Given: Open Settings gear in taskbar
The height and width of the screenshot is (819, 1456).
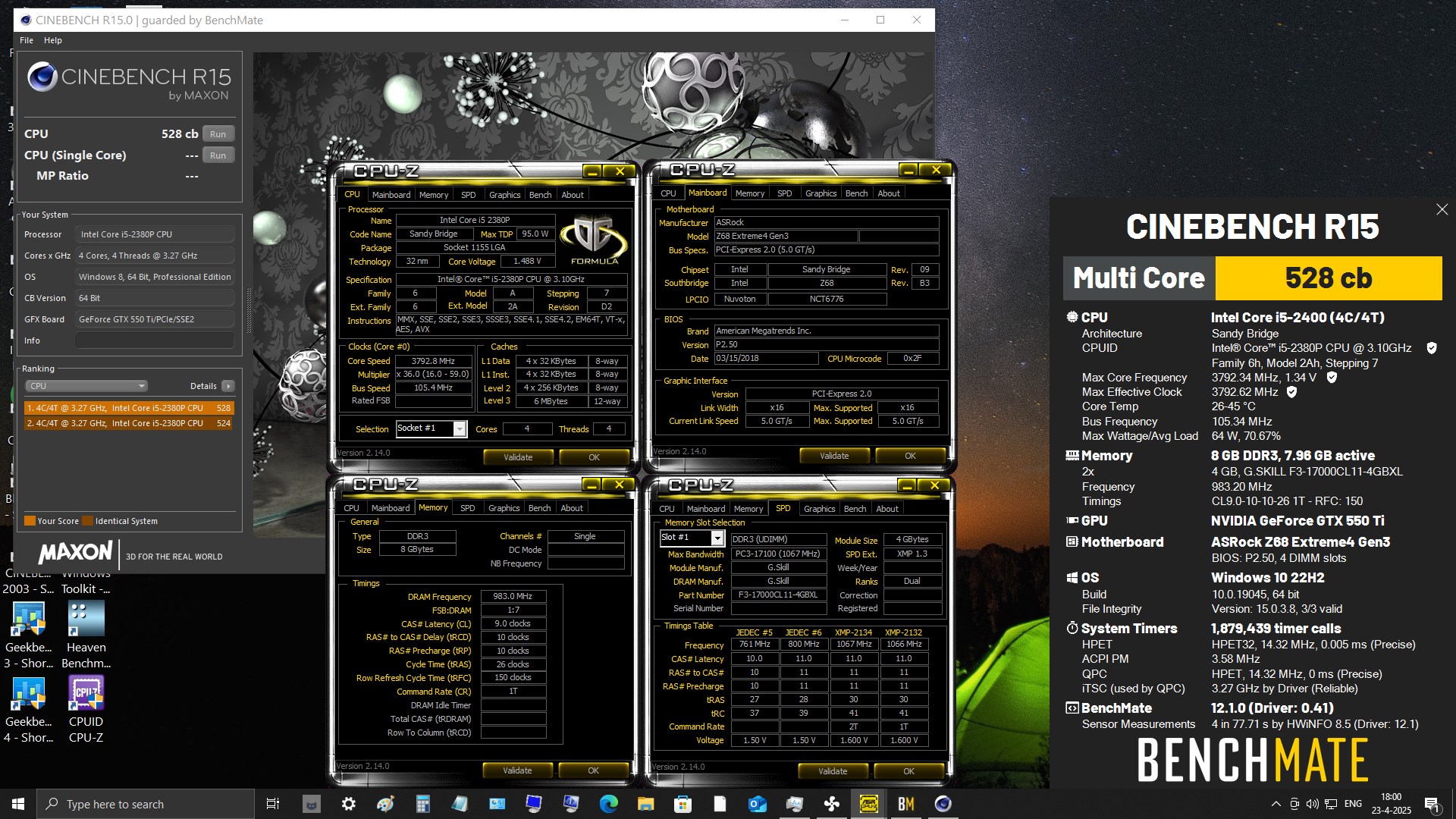Looking at the screenshot, I should coord(348,804).
